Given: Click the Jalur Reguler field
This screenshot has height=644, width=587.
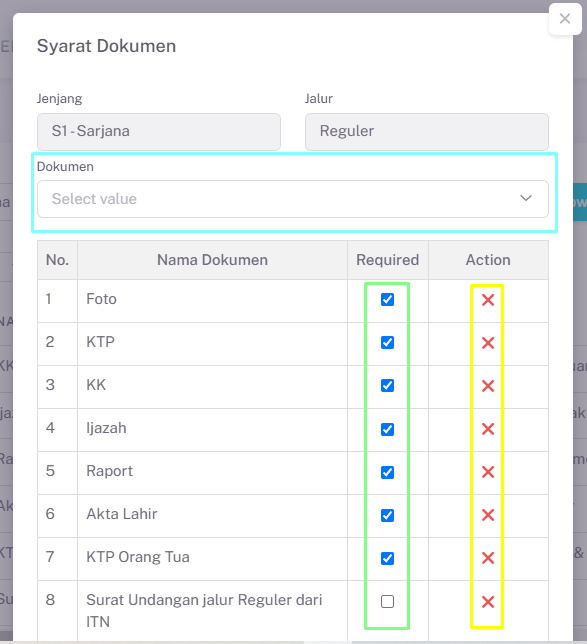Looking at the screenshot, I should pos(426,131).
